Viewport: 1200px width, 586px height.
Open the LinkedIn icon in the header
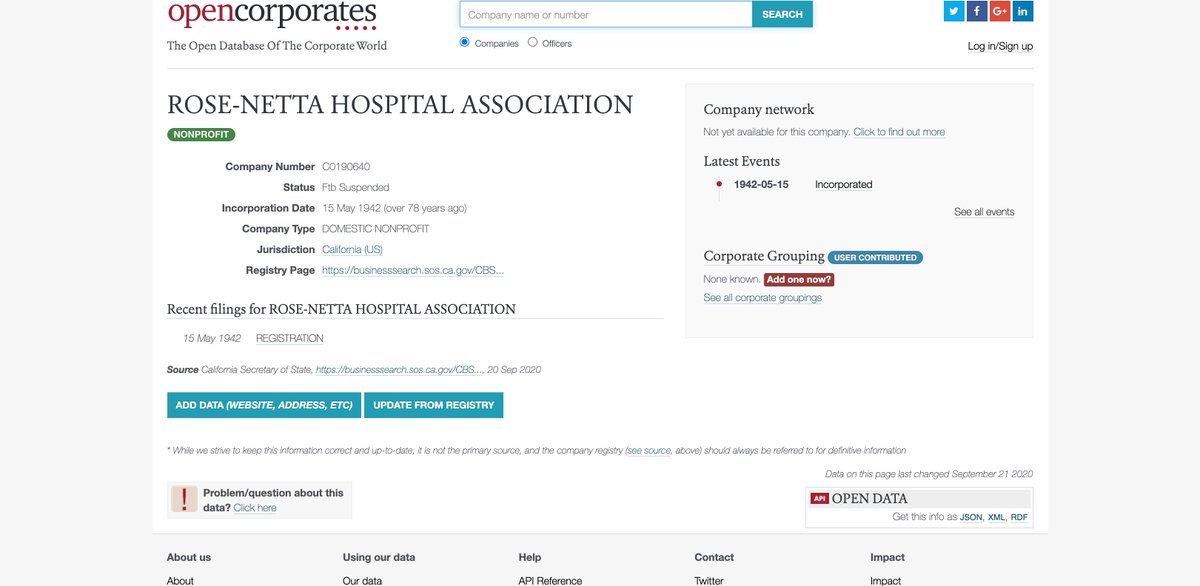[x=1022, y=11]
